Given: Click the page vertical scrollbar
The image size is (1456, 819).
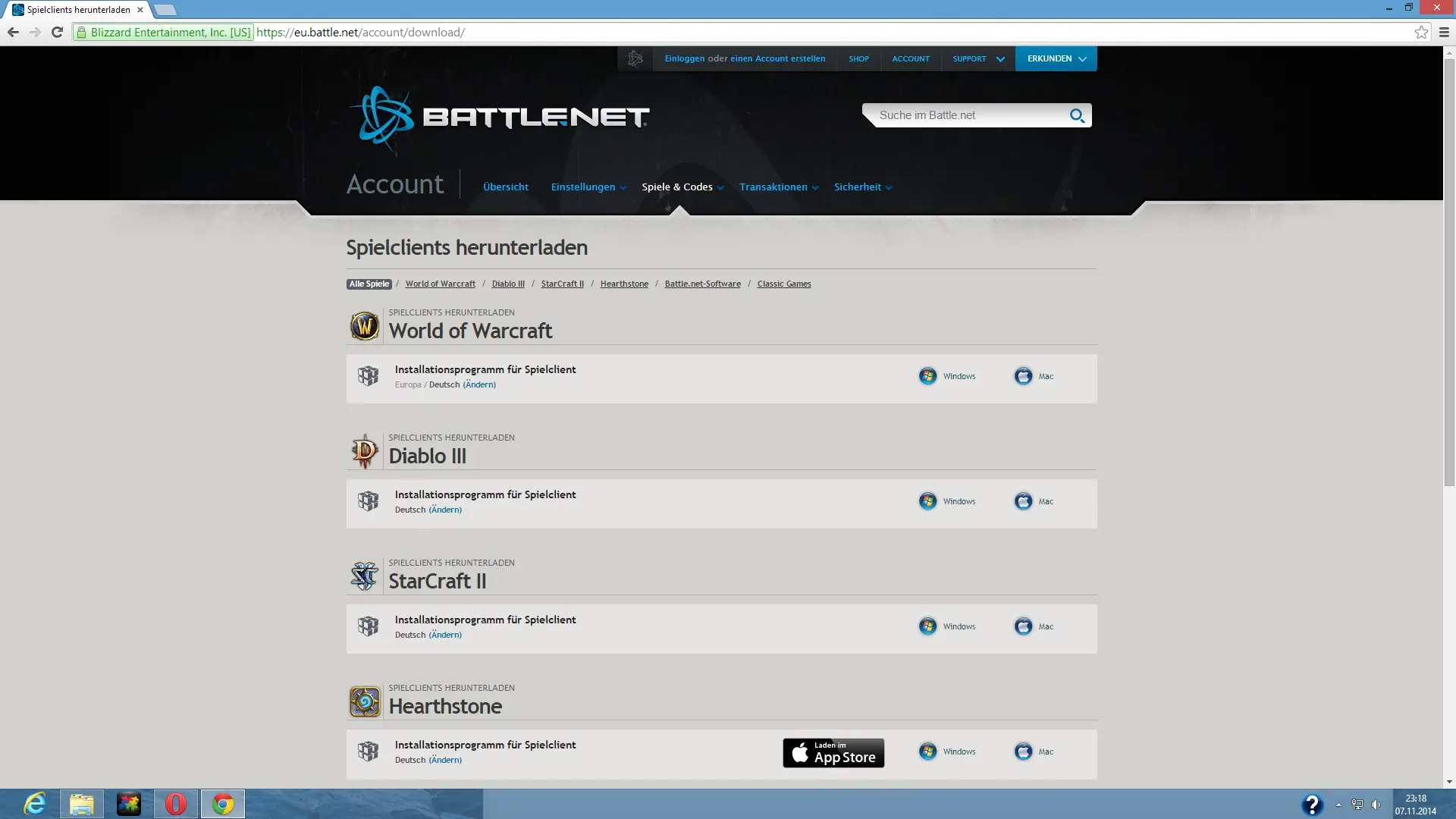Looking at the screenshot, I should click(x=1449, y=273).
